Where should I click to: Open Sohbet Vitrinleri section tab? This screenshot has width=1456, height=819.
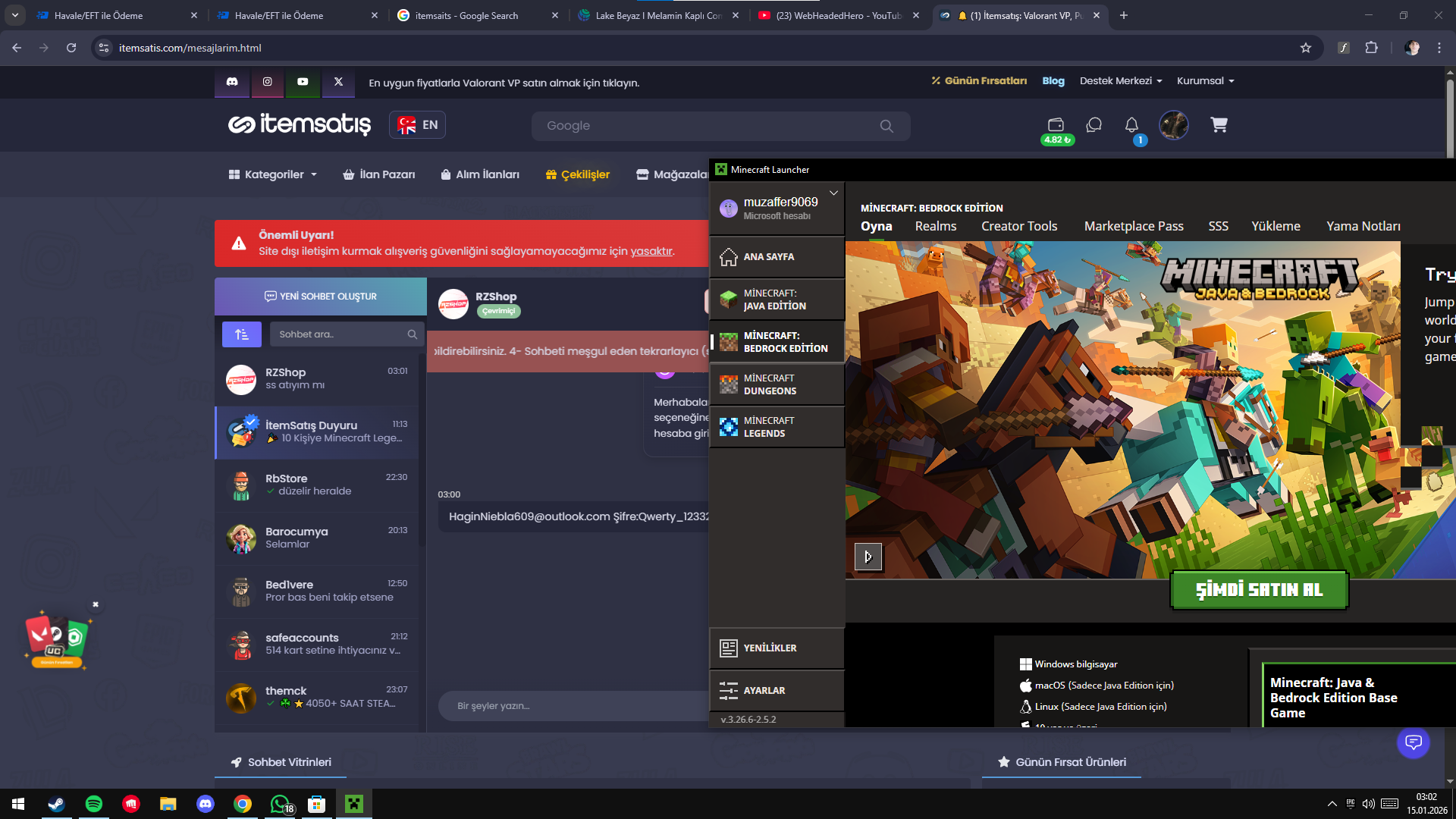(x=281, y=762)
